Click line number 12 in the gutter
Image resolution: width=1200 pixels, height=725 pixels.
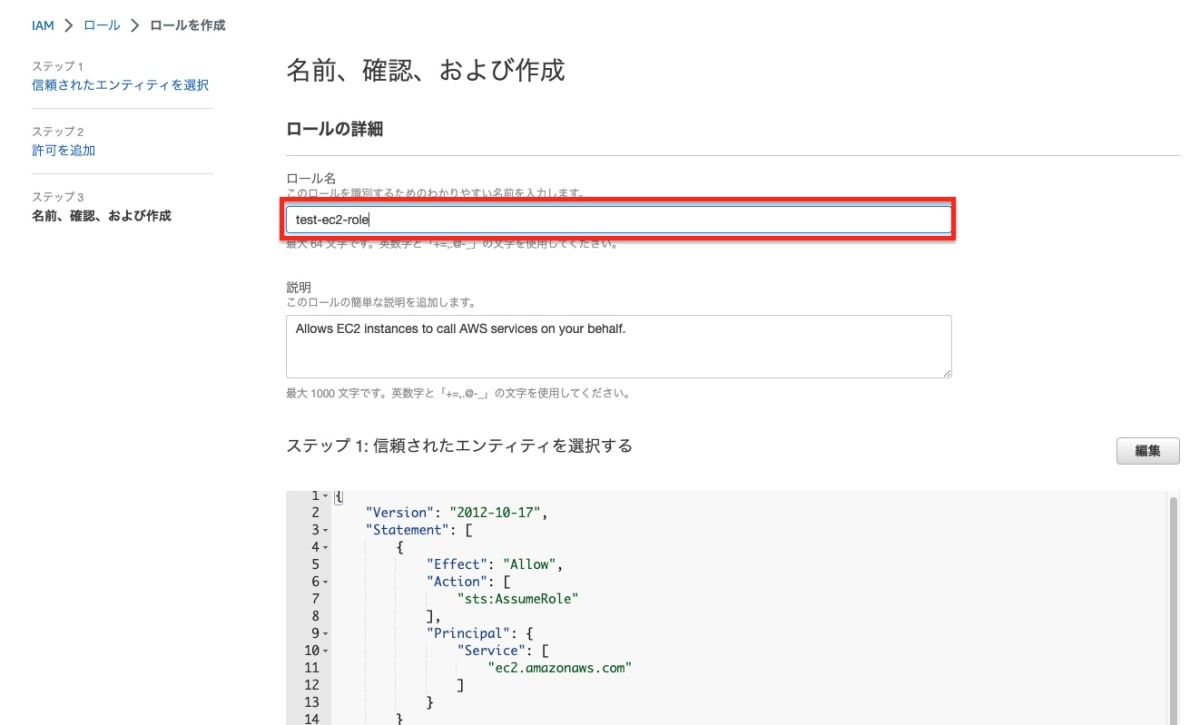click(x=311, y=684)
